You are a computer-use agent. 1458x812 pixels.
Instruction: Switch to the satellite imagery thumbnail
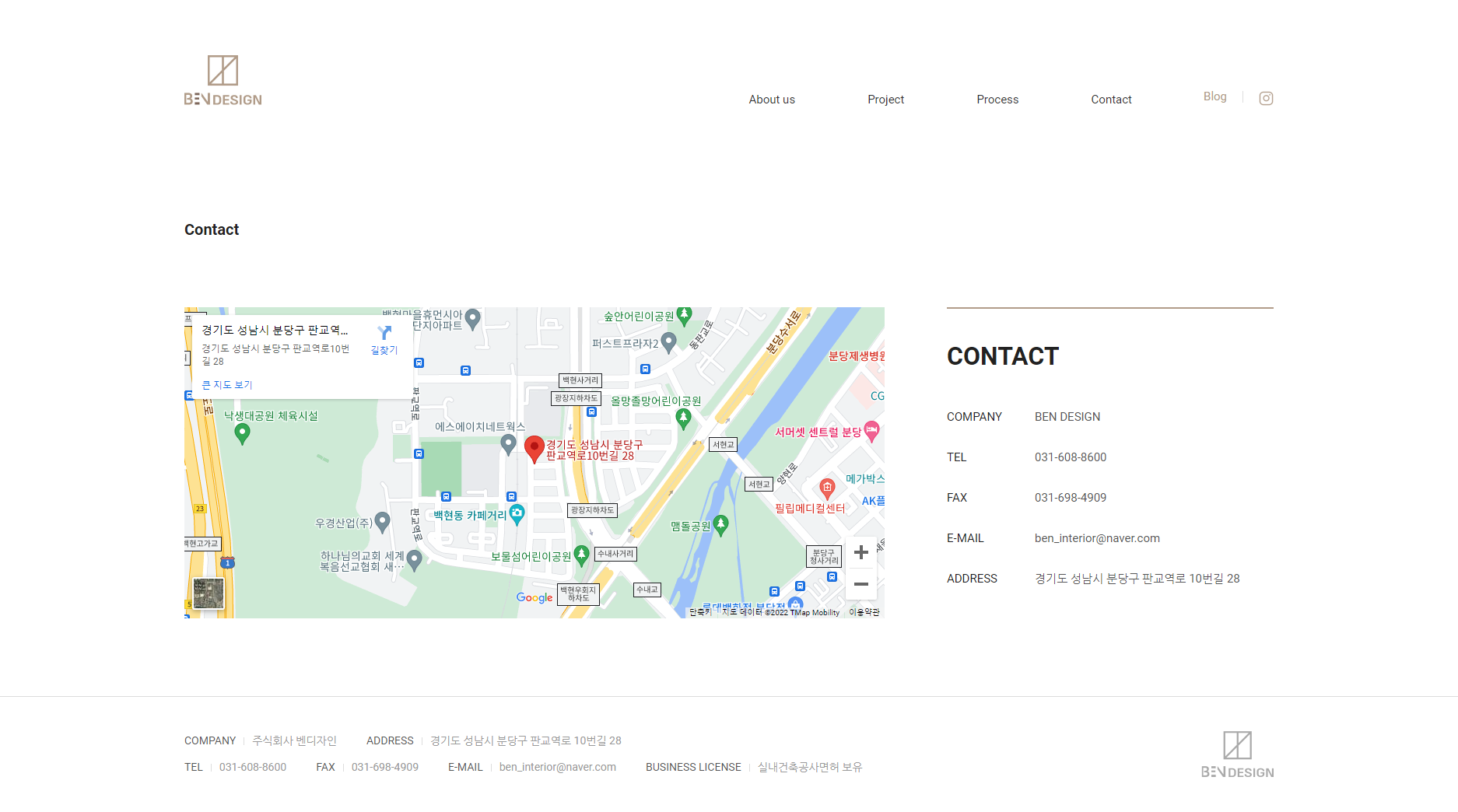(x=209, y=593)
